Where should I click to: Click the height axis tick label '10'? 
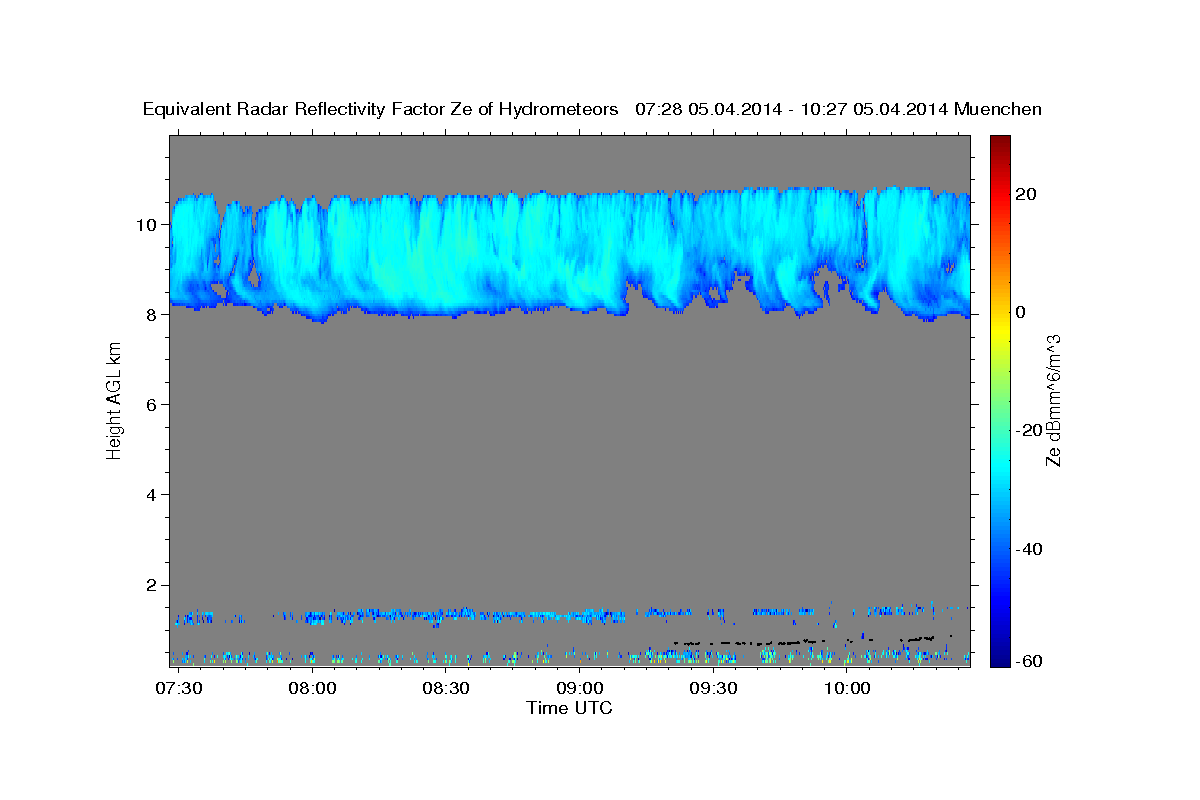[x=147, y=225]
